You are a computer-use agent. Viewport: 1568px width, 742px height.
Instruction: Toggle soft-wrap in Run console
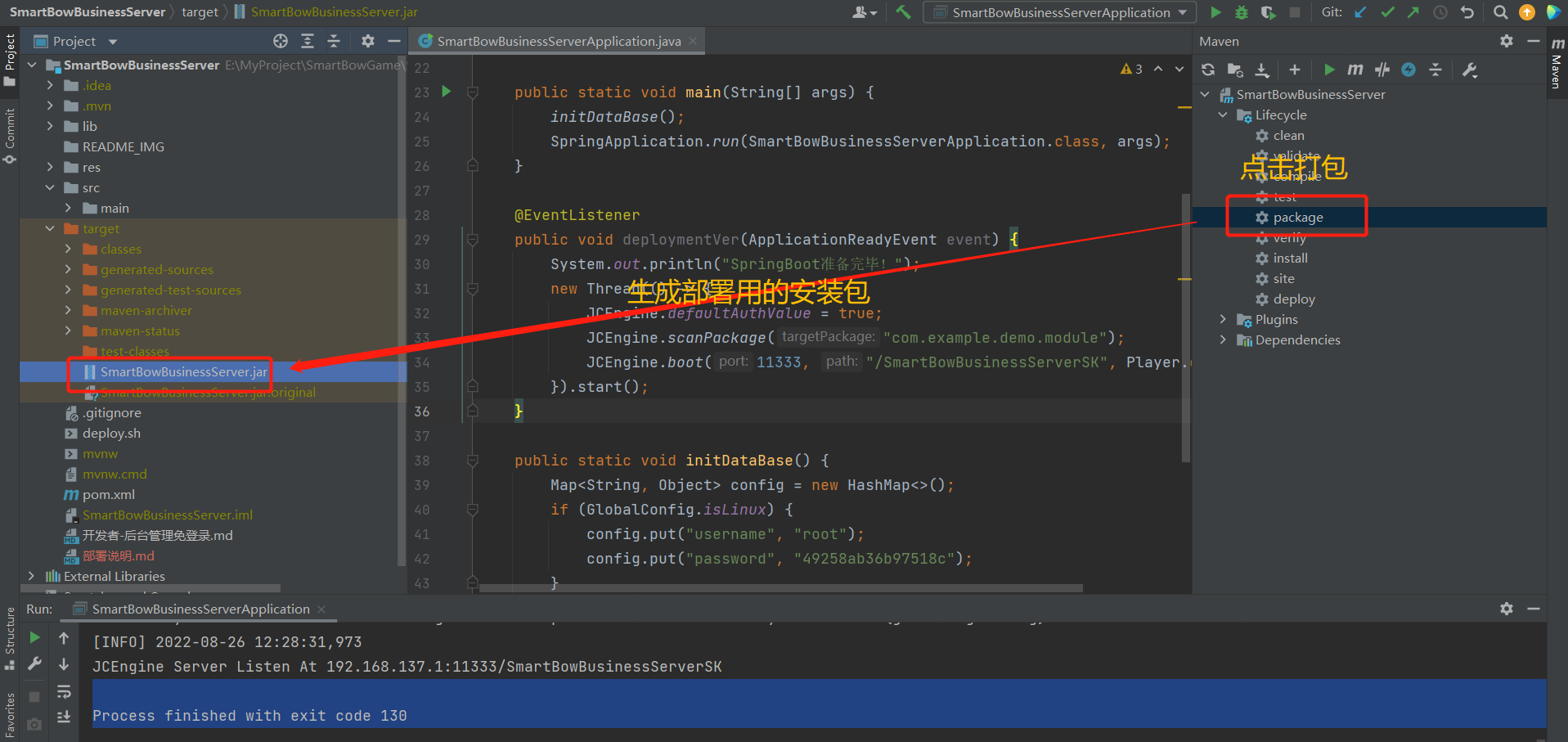coord(64,692)
